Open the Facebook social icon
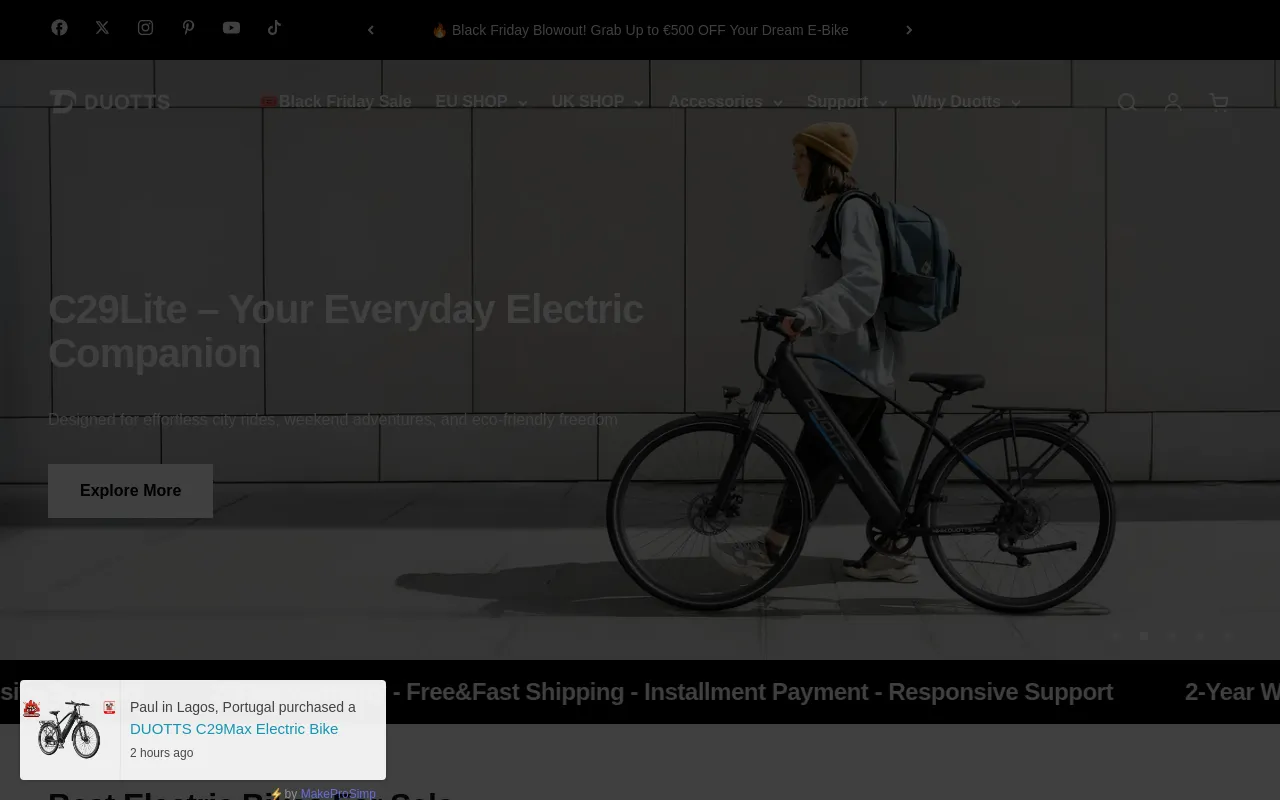 tap(60, 28)
